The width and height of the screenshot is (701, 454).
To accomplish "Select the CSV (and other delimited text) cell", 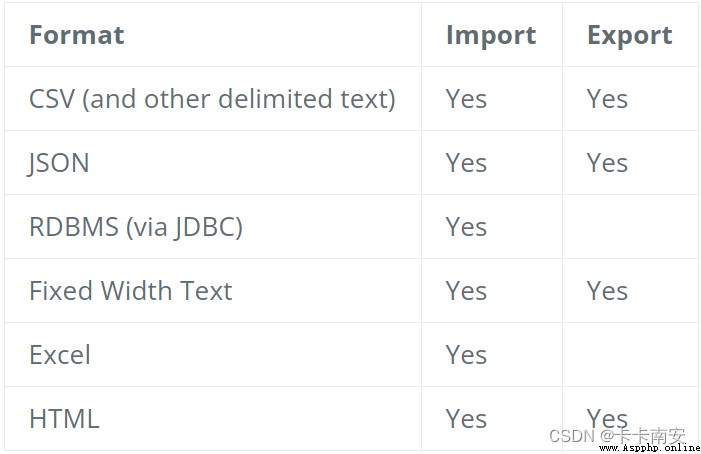I will click(212, 99).
